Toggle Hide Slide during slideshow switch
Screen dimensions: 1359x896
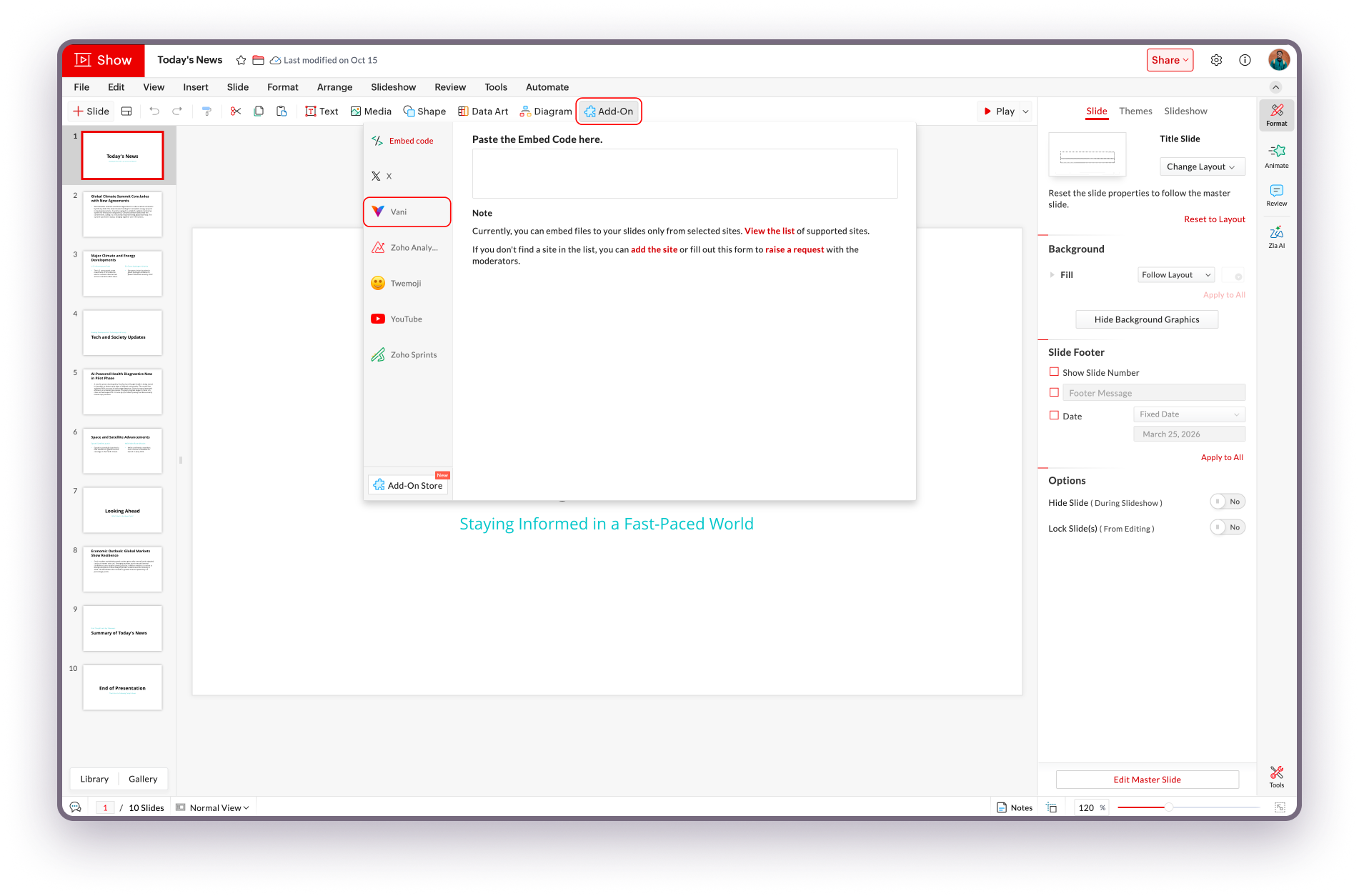coord(1227,502)
